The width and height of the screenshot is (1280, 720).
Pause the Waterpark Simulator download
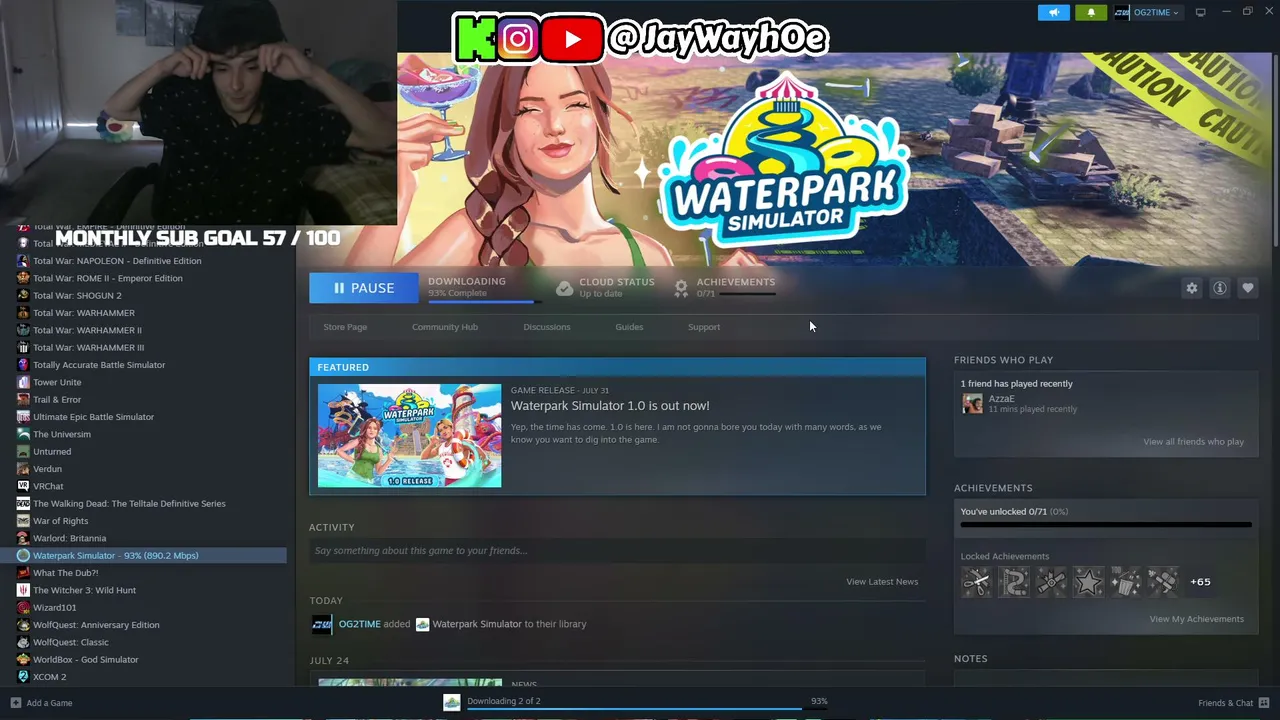click(x=364, y=288)
